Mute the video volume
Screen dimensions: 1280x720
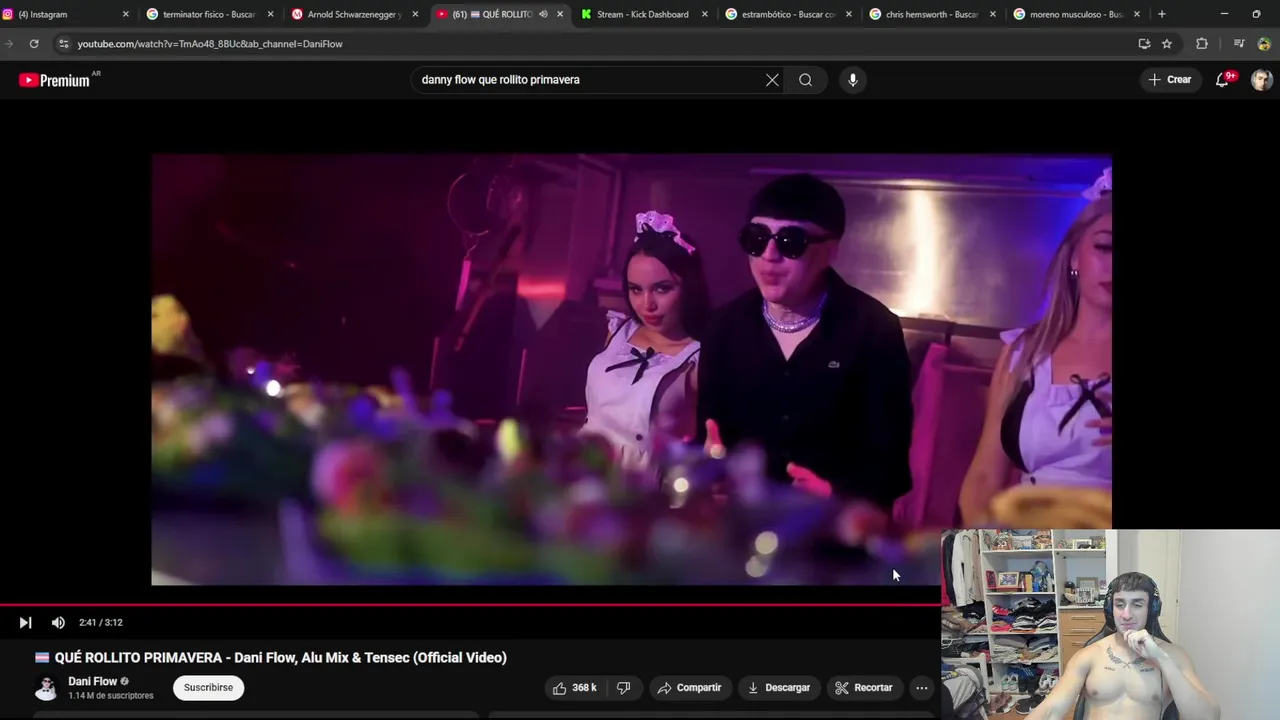[x=58, y=622]
